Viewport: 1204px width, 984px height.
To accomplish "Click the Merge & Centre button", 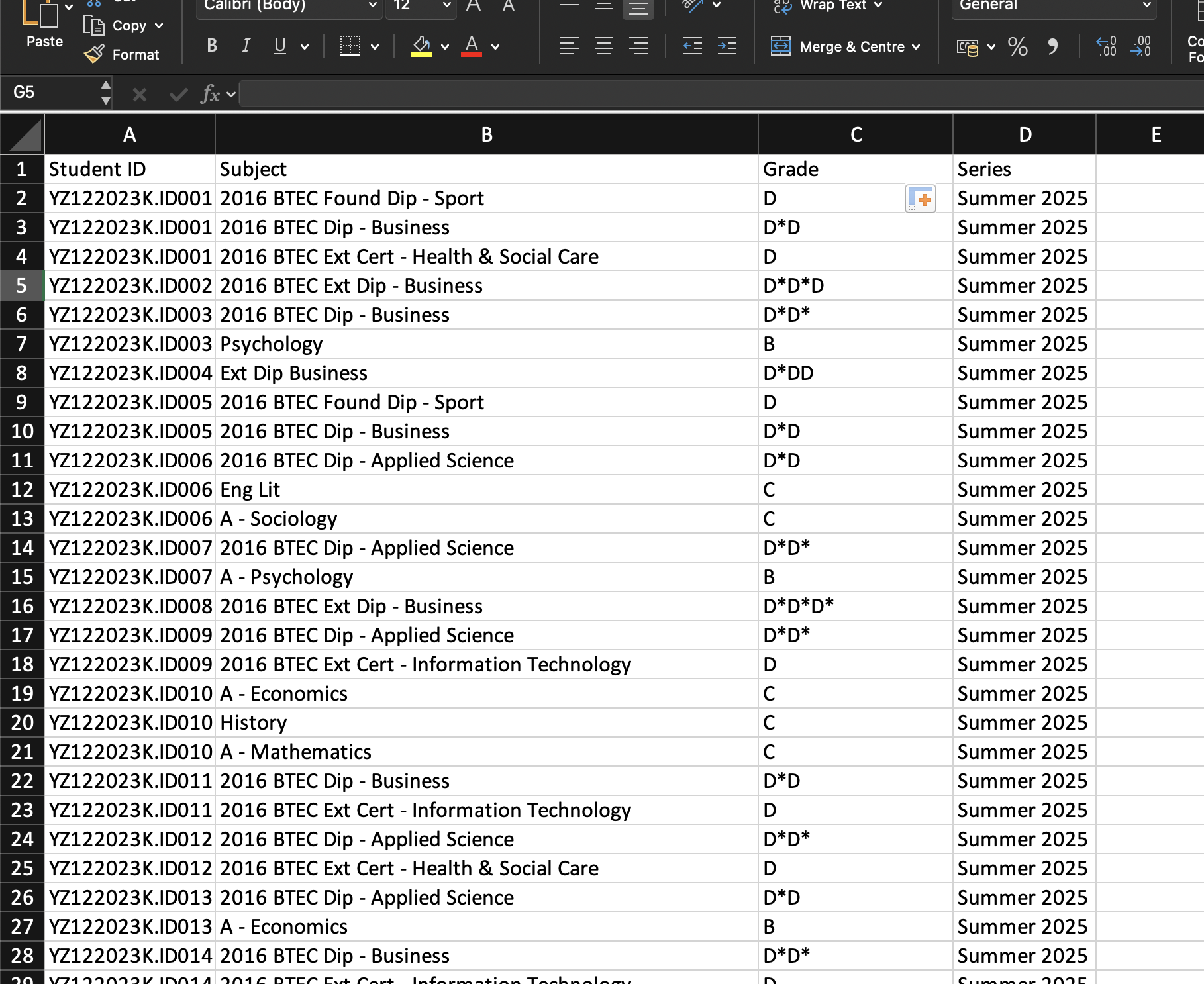I will point(838,46).
